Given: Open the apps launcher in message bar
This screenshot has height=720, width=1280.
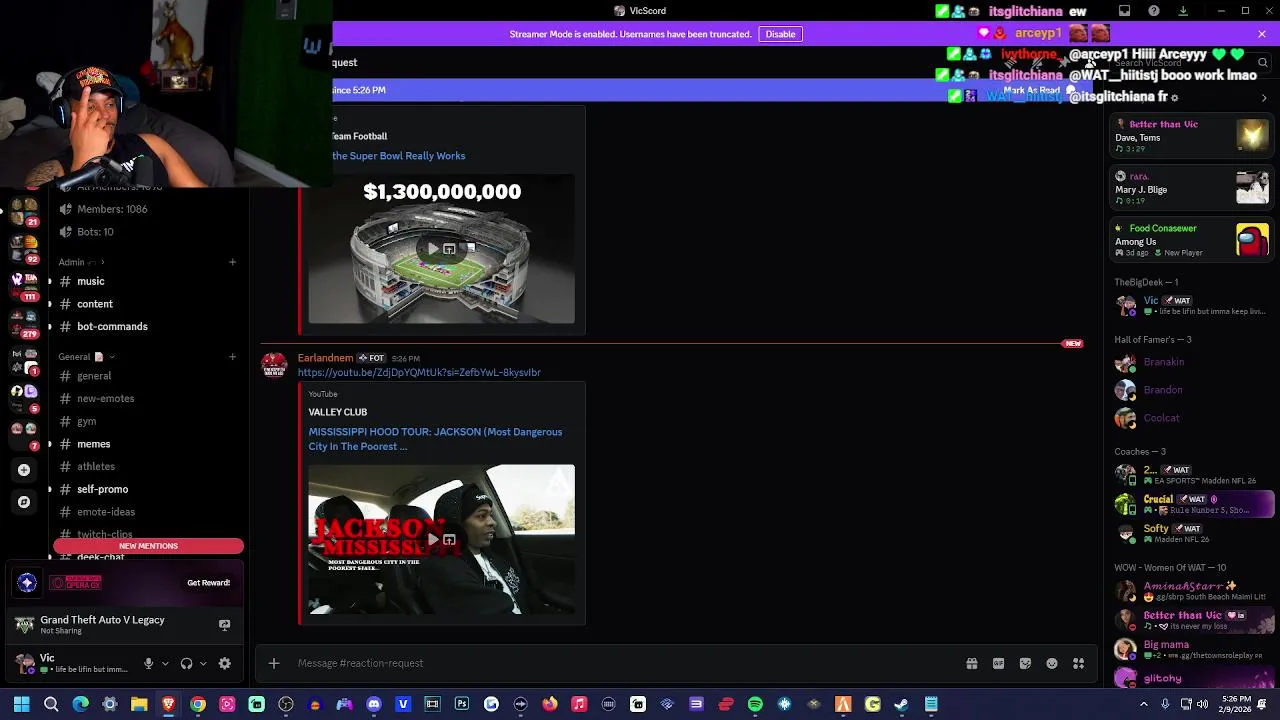Looking at the screenshot, I should (x=1079, y=663).
